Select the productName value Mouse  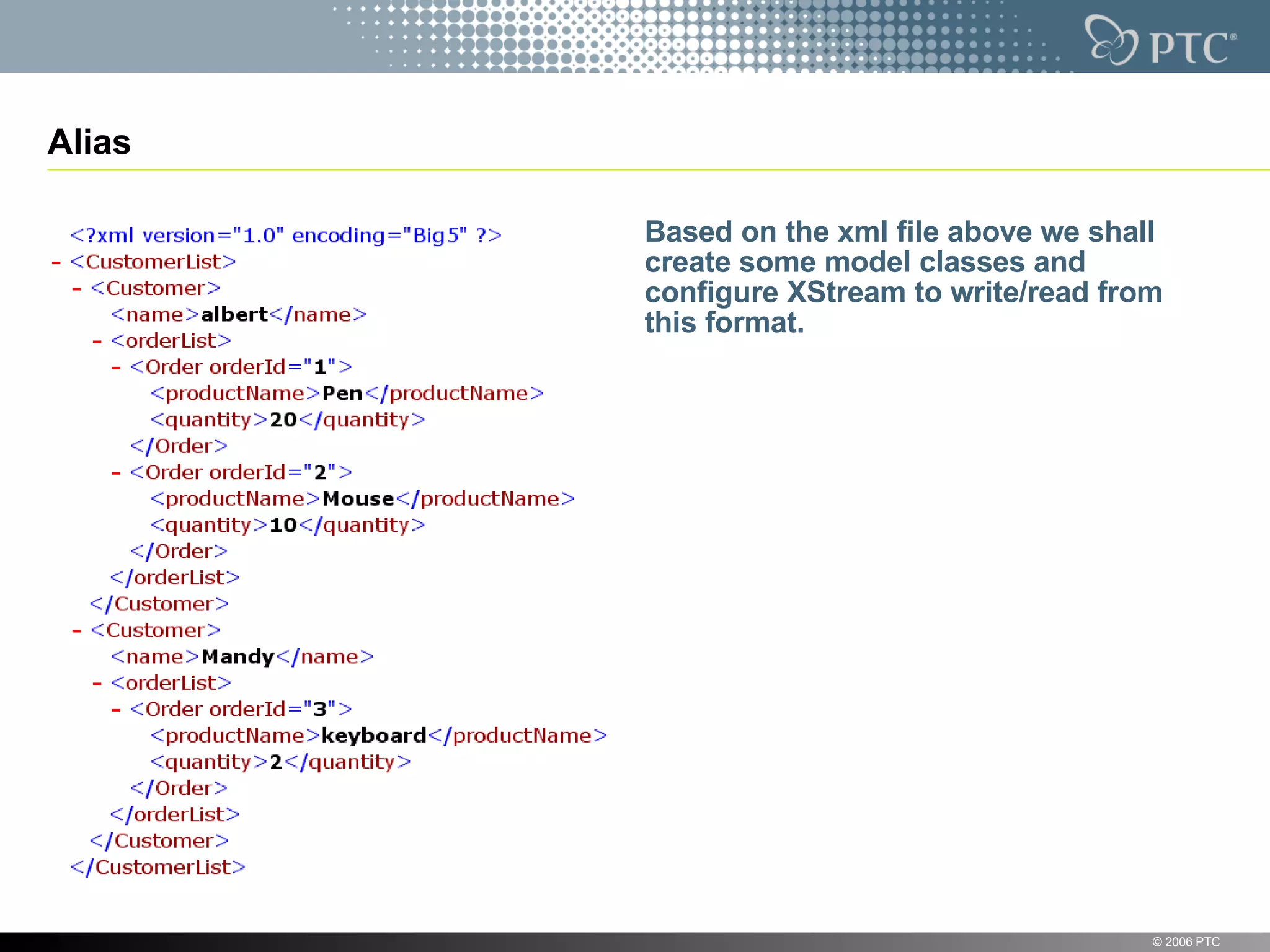pyautogui.click(x=358, y=499)
